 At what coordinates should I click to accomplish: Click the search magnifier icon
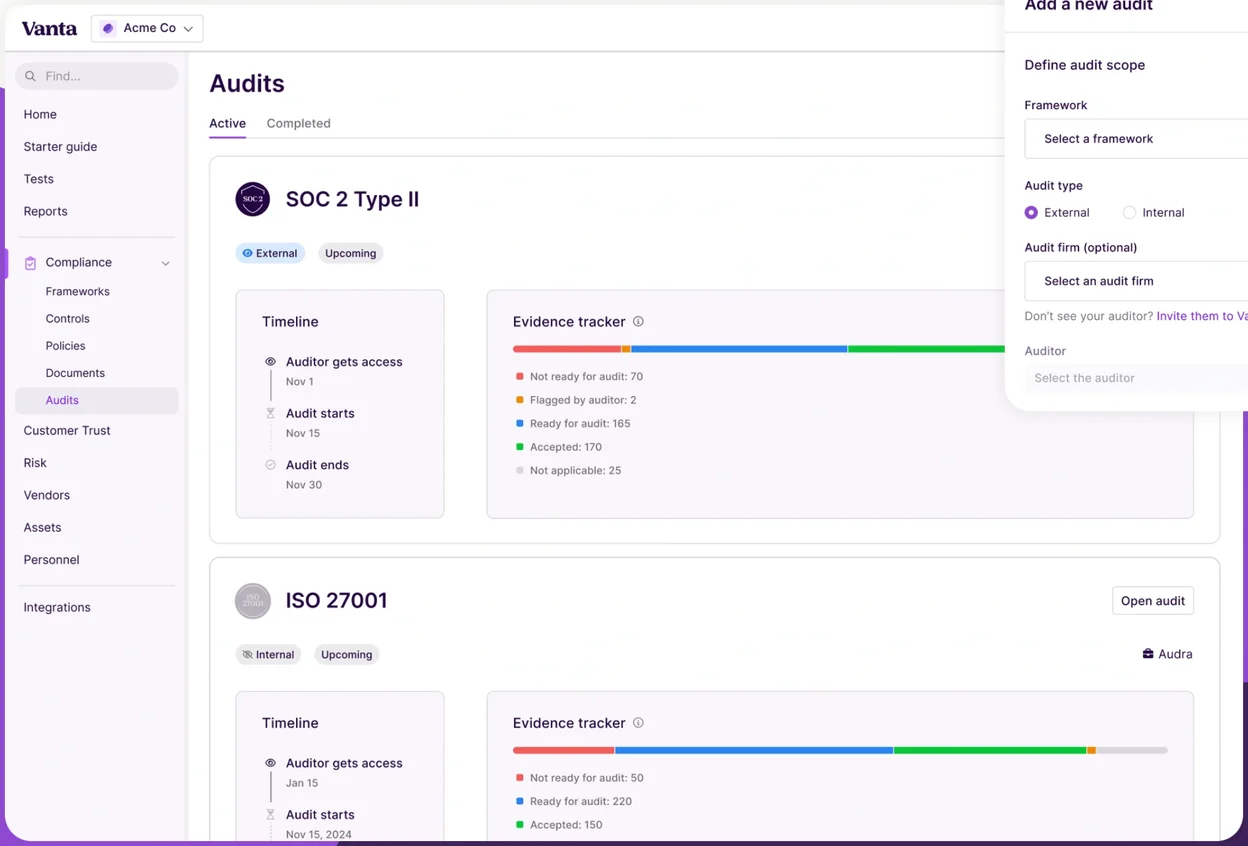[30, 76]
